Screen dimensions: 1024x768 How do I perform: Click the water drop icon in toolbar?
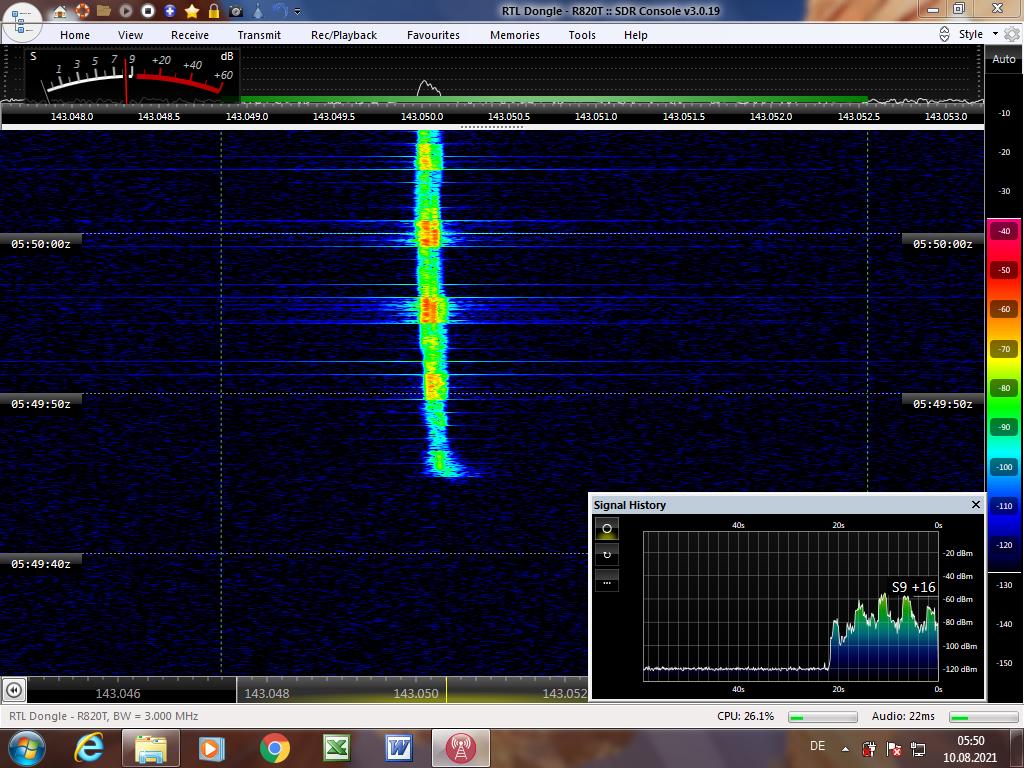coord(258,11)
